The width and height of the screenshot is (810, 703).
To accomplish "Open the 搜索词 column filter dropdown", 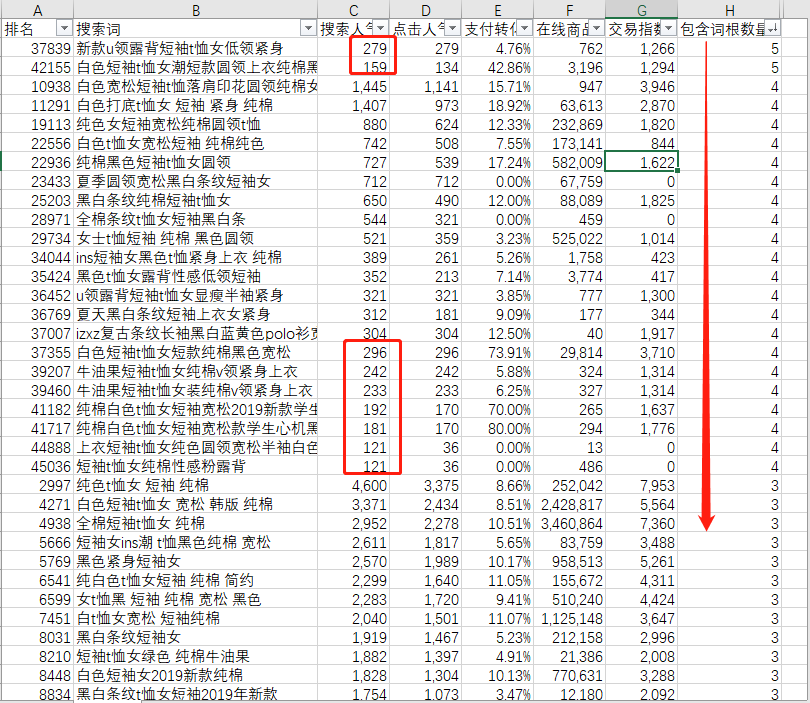I will [x=308, y=28].
